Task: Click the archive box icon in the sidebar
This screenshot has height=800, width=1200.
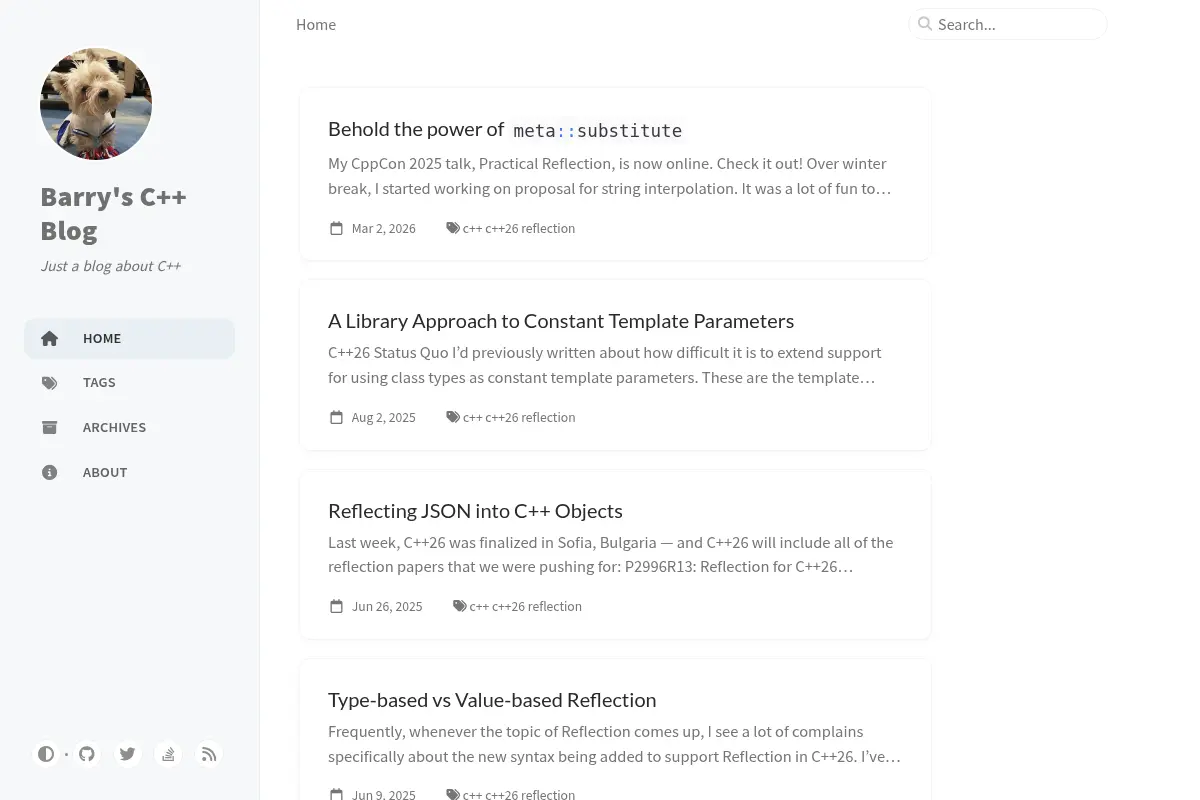Action: pos(50,428)
